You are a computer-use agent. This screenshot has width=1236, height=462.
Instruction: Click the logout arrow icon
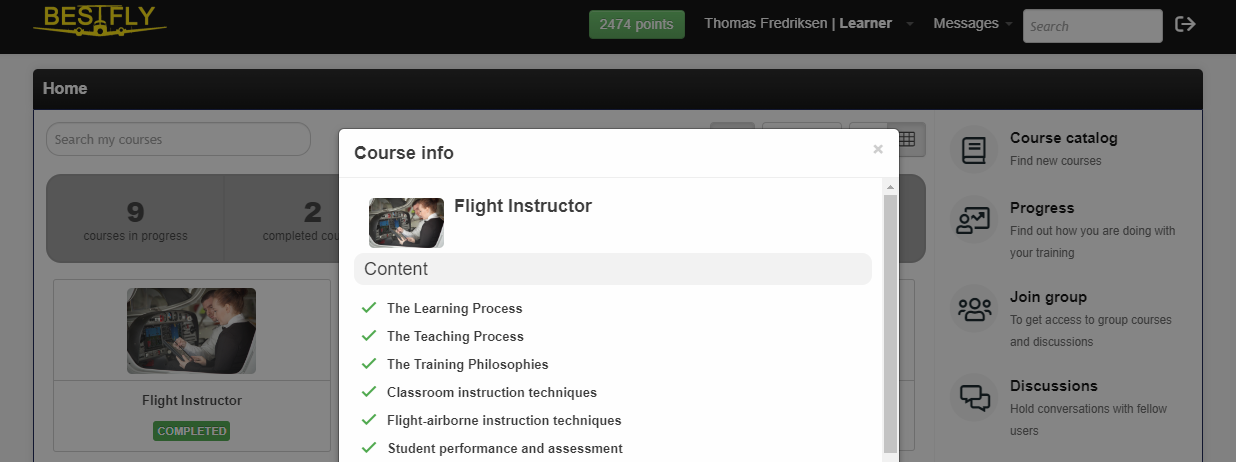pyautogui.click(x=1185, y=24)
